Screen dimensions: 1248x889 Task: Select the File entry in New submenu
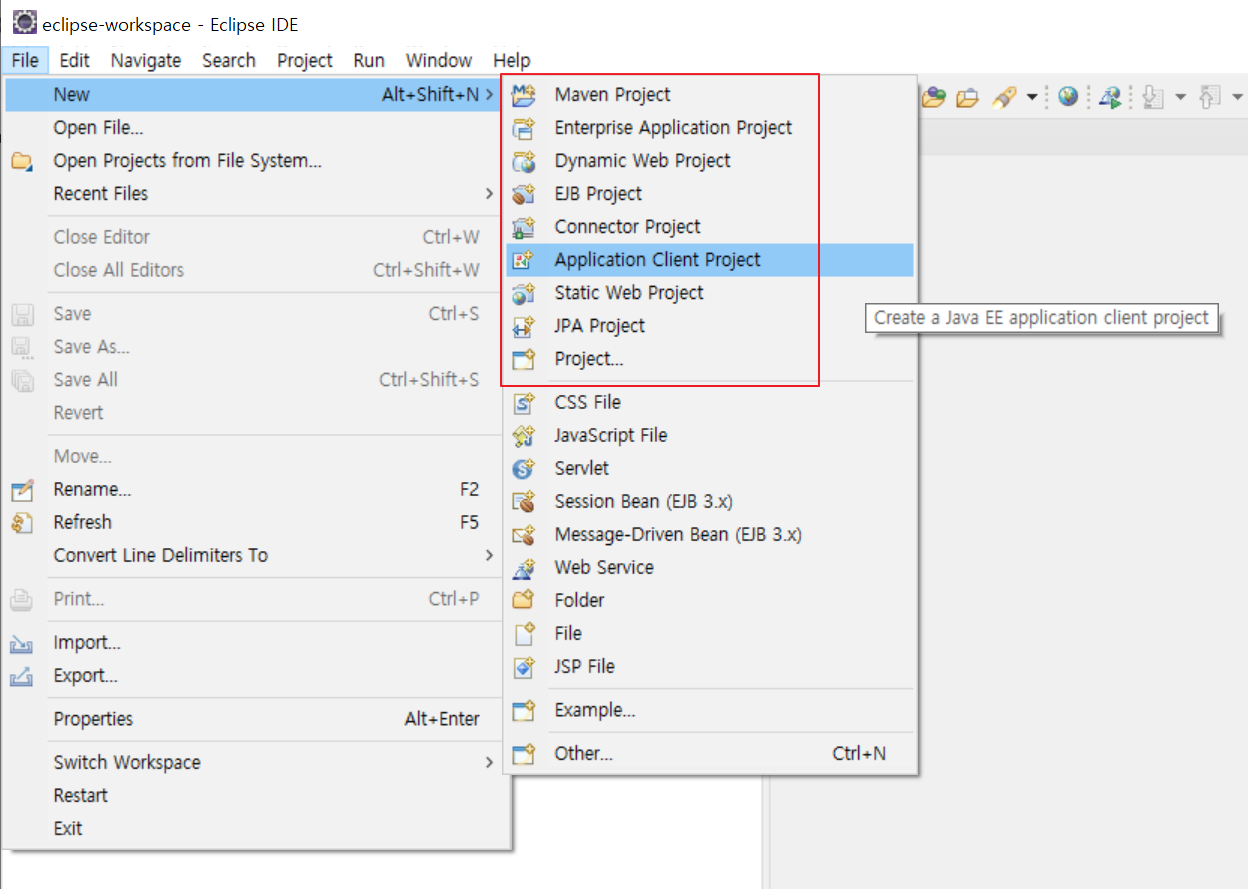pyautogui.click(x=710, y=634)
